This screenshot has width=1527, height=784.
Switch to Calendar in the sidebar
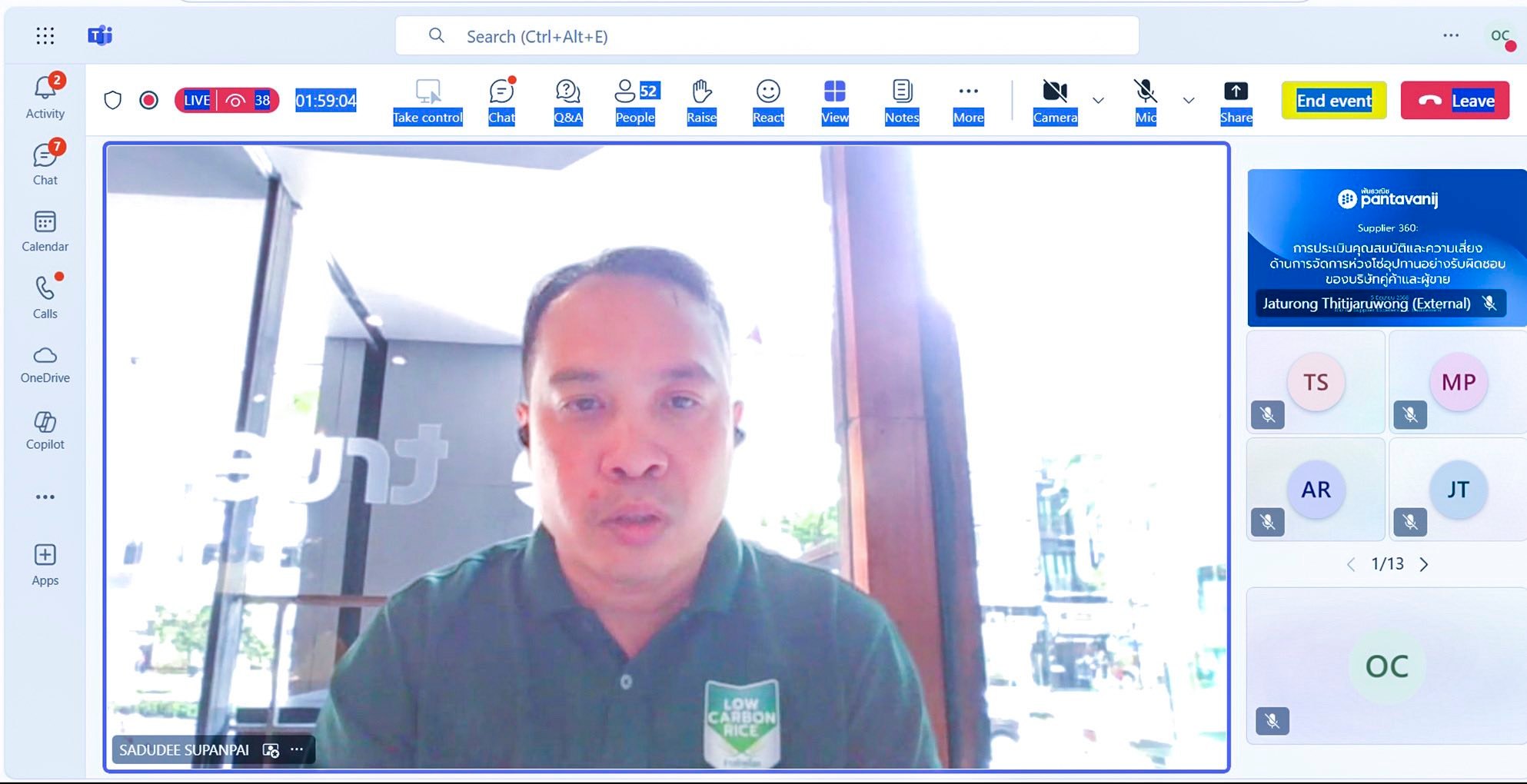tap(45, 231)
